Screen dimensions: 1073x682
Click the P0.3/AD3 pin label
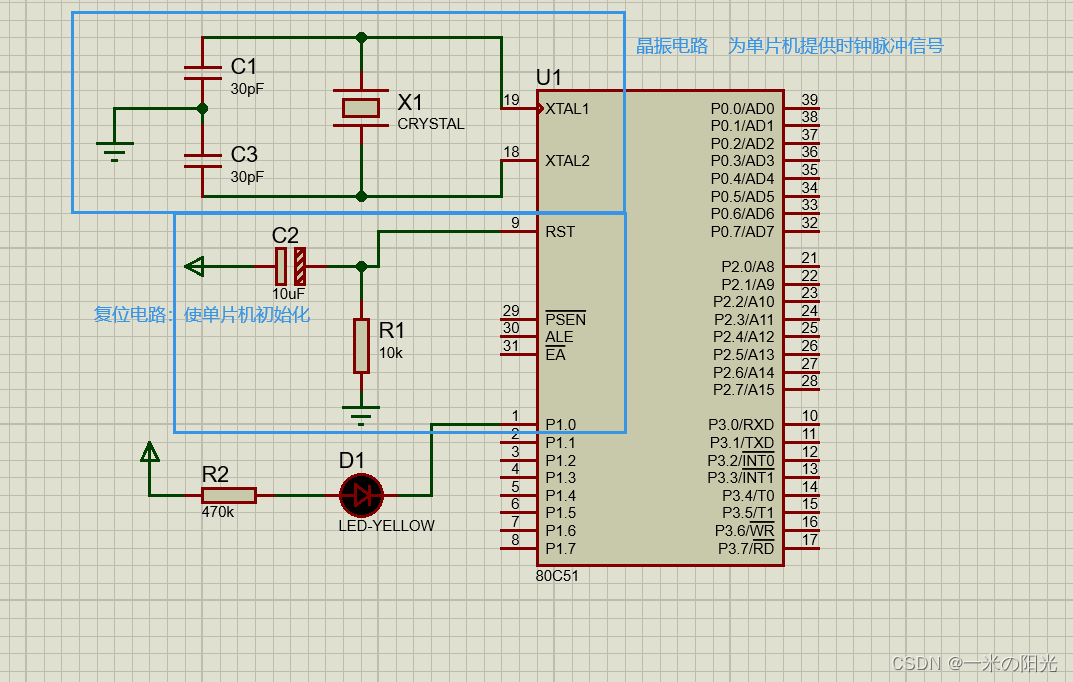[x=742, y=161]
